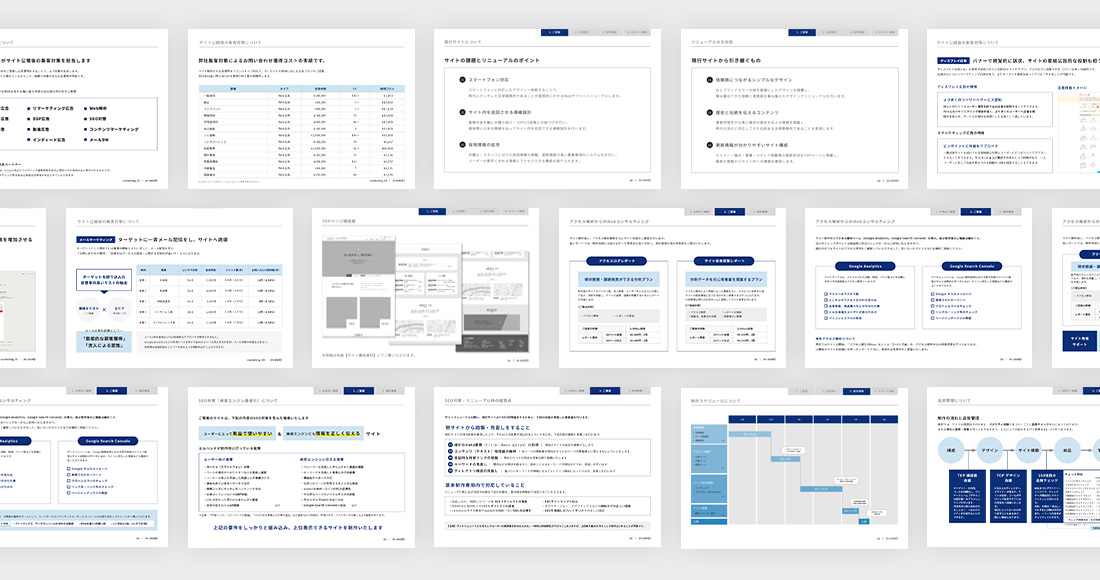Click Google Search Console pill in bottom-left slide
Image resolution: width=1100 pixels, height=580 pixels.
coord(108,441)
